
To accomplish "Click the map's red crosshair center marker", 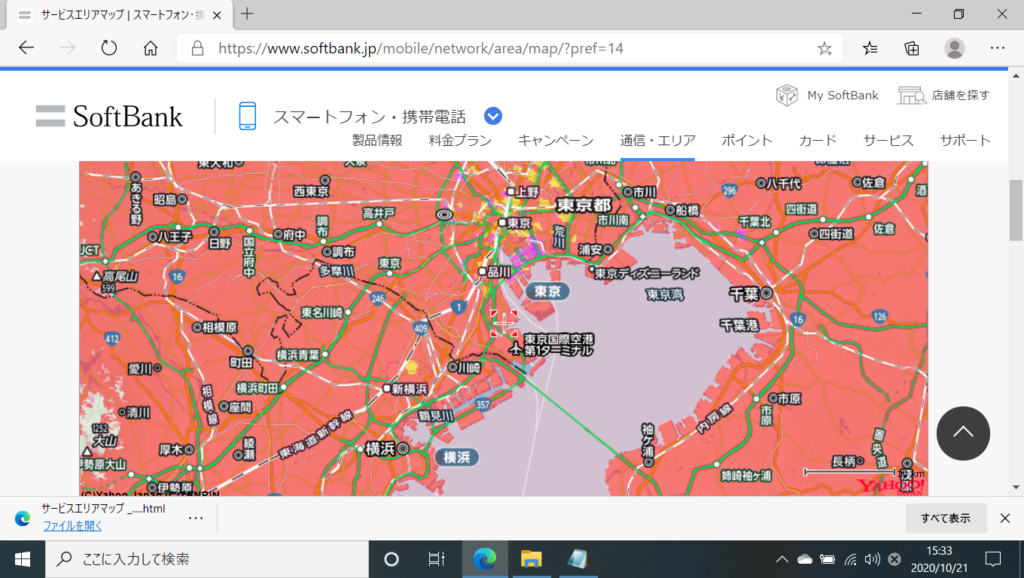I will click(504, 323).
